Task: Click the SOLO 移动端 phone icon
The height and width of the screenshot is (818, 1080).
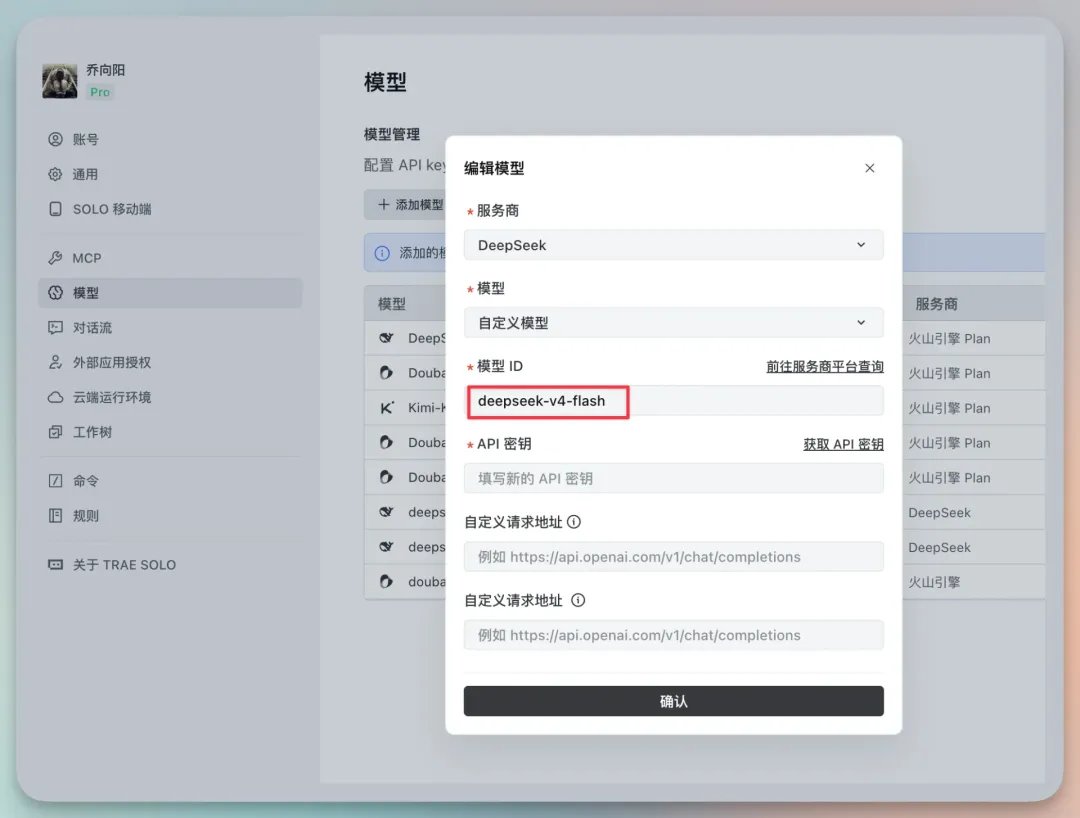Action: point(55,209)
